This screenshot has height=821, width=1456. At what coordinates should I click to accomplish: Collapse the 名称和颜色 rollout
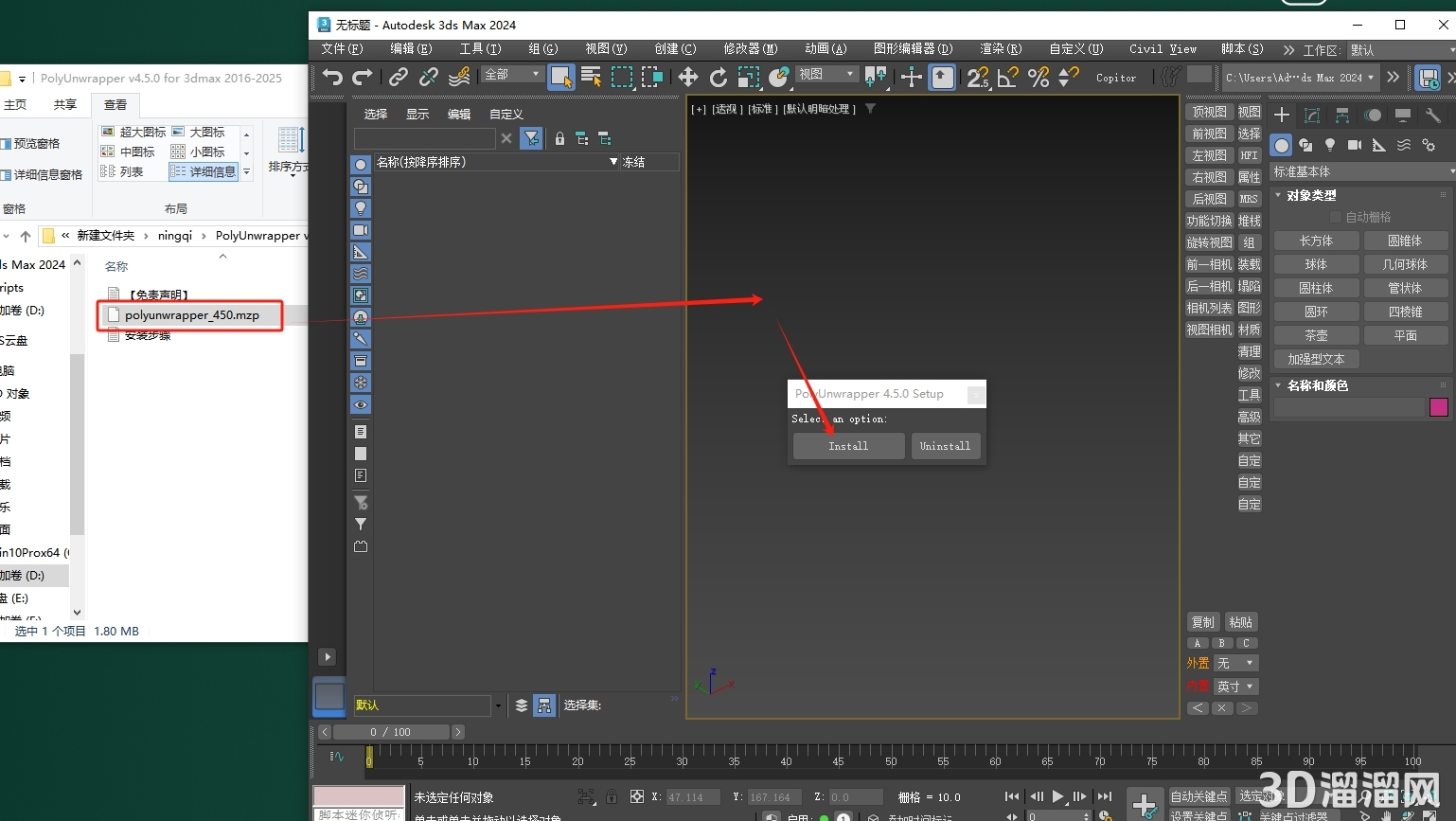pos(1317,385)
